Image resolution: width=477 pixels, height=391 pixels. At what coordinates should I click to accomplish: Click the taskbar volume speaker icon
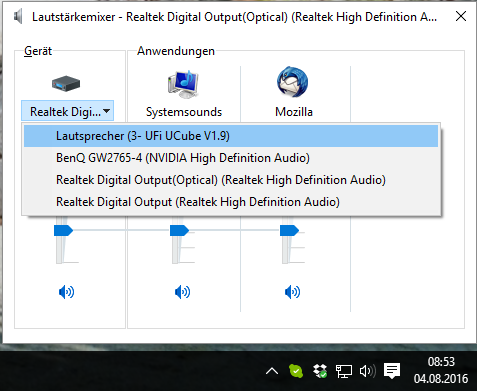tap(367, 371)
